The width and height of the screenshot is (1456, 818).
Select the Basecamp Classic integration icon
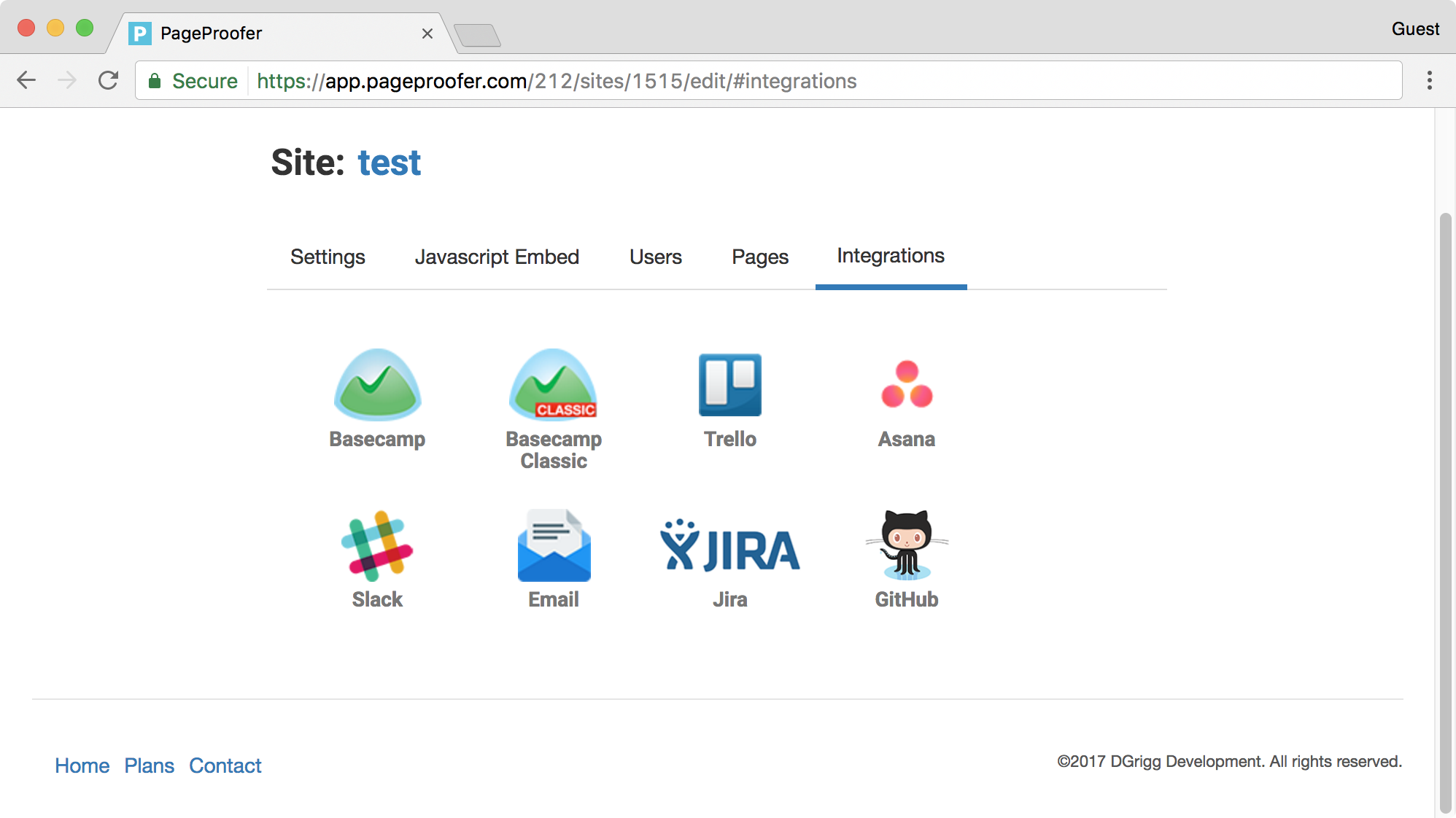pos(553,385)
